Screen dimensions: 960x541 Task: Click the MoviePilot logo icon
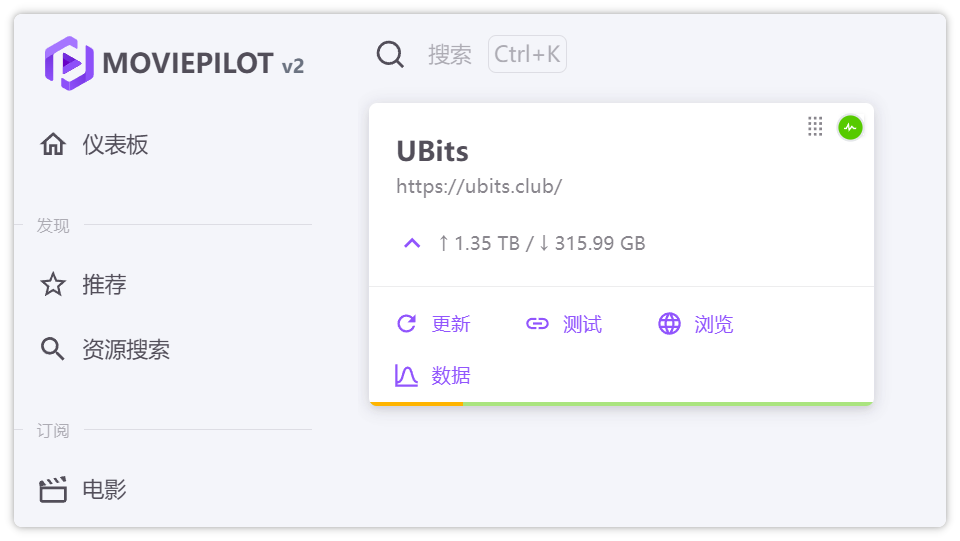click(68, 63)
